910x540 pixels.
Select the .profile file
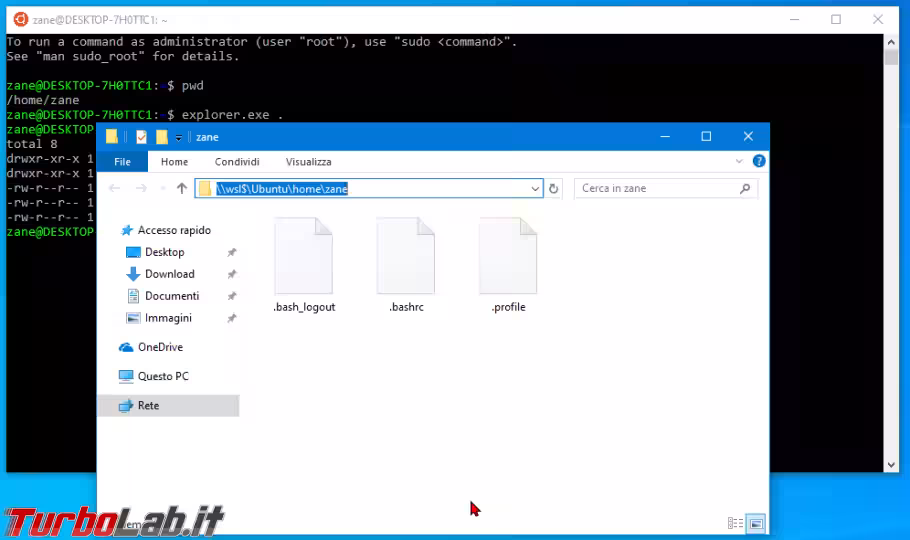tap(508, 265)
